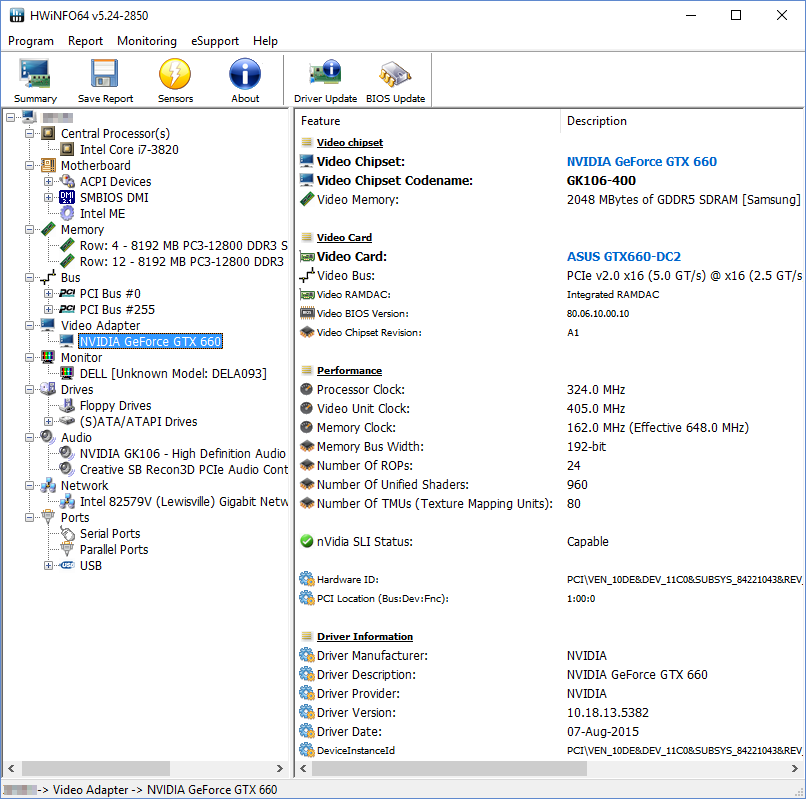The width and height of the screenshot is (806, 799).
Task: Click the USB icon in tree
Action: [x=67, y=565]
